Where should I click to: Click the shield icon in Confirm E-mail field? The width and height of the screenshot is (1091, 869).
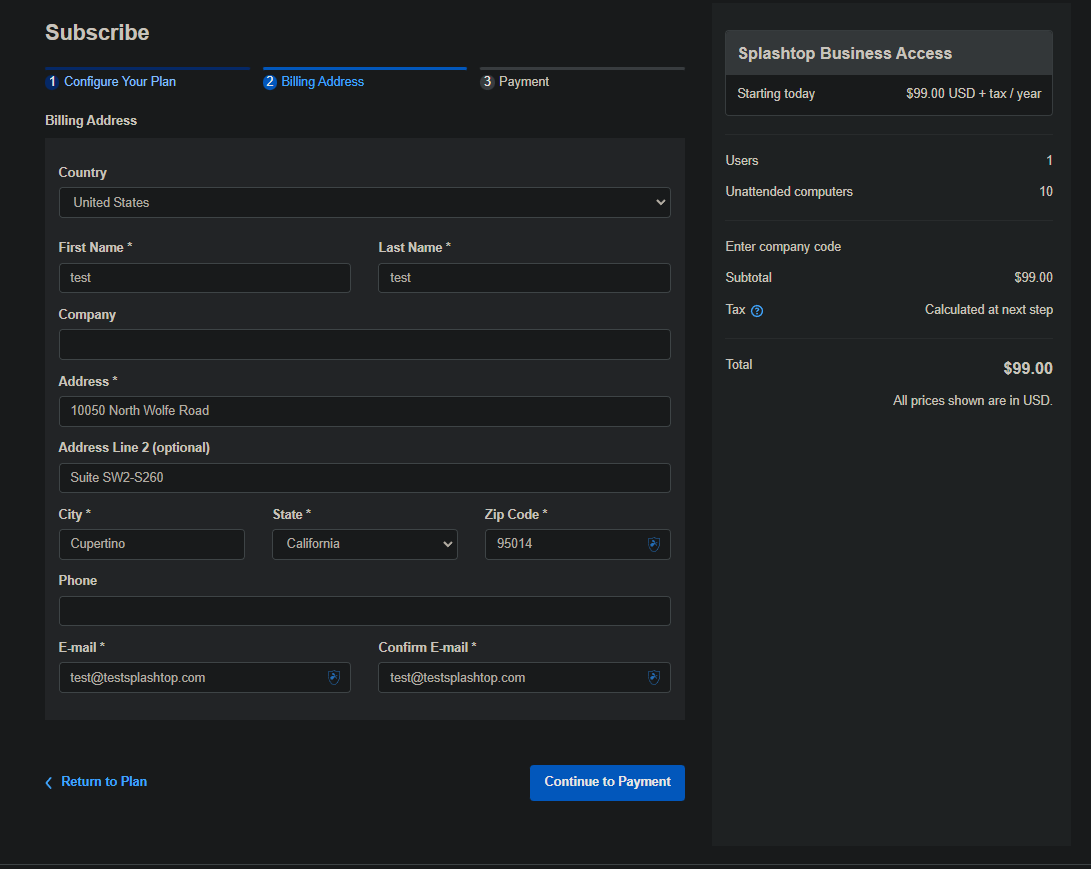[654, 678]
